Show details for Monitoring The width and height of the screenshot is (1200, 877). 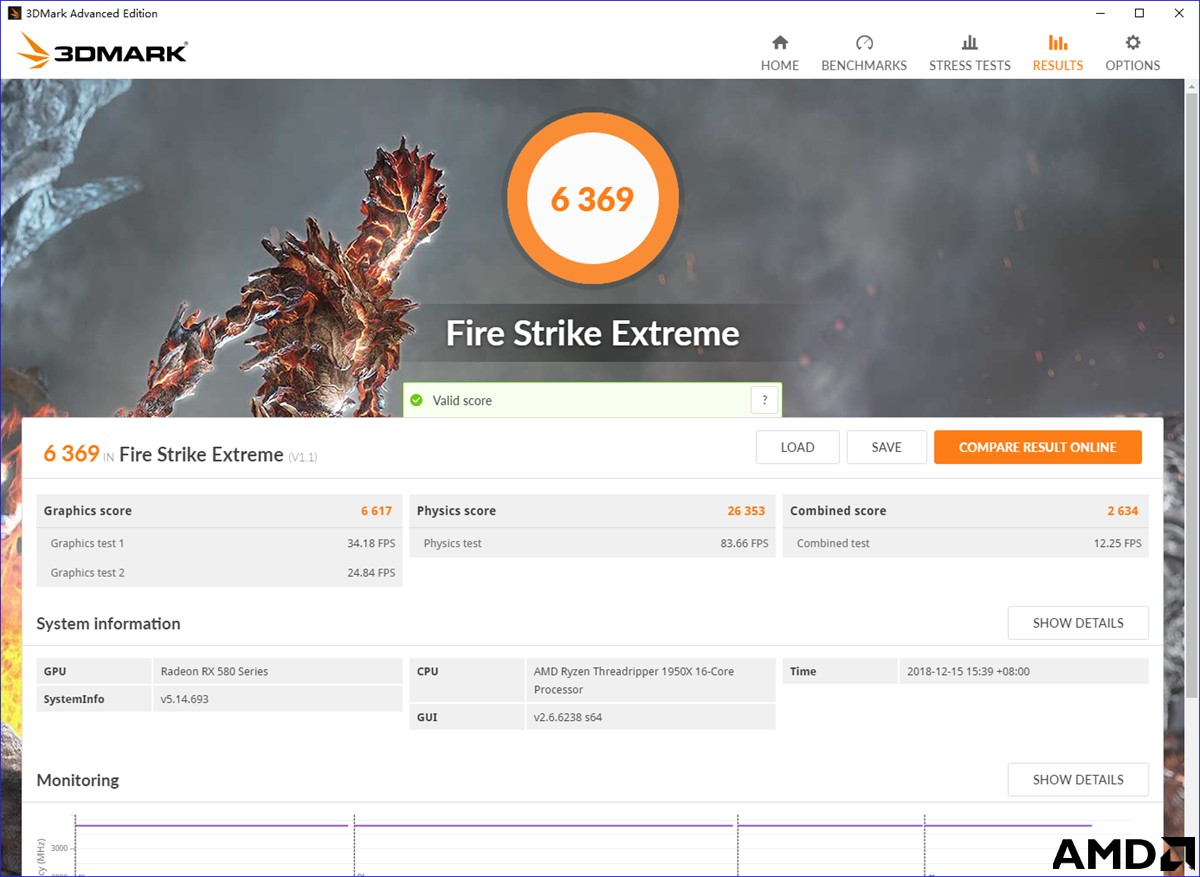pyautogui.click(x=1078, y=779)
